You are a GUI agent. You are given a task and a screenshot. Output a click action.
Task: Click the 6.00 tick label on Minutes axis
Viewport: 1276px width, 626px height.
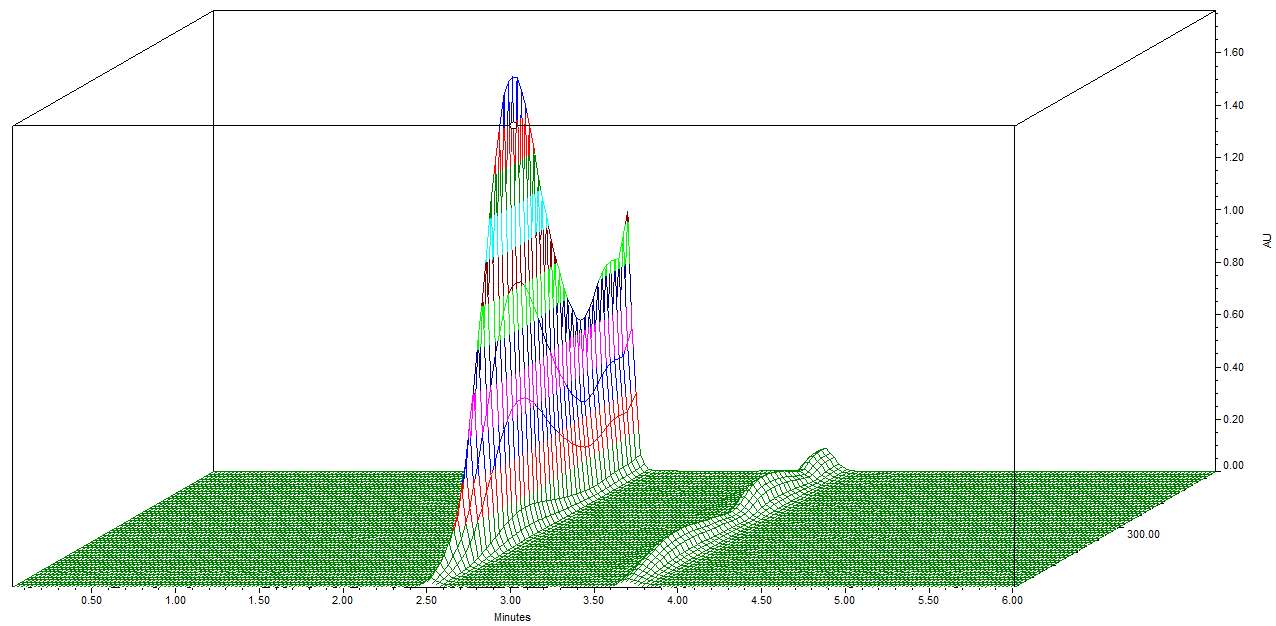click(x=1012, y=601)
